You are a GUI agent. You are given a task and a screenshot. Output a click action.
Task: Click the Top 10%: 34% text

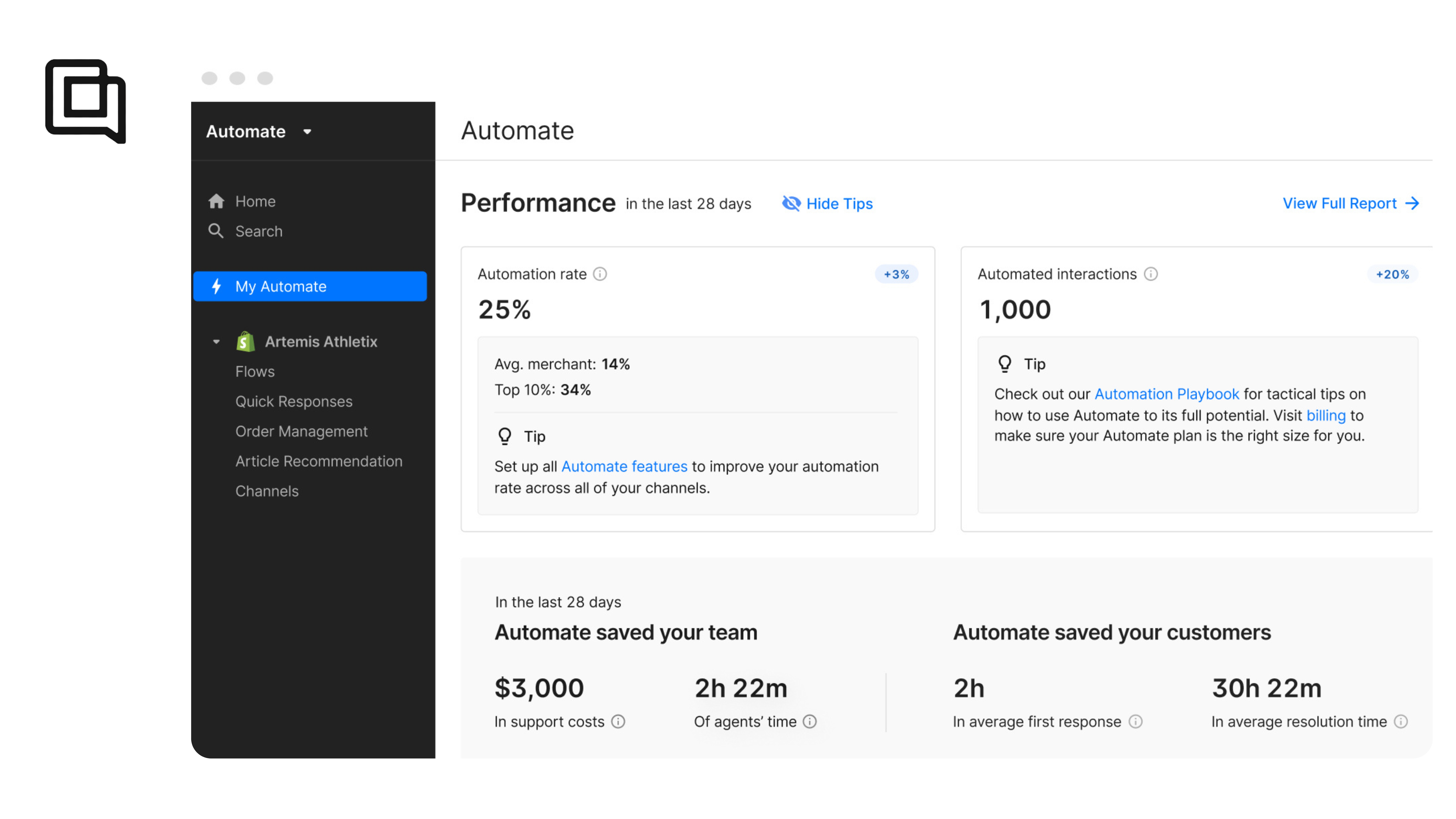tap(543, 390)
